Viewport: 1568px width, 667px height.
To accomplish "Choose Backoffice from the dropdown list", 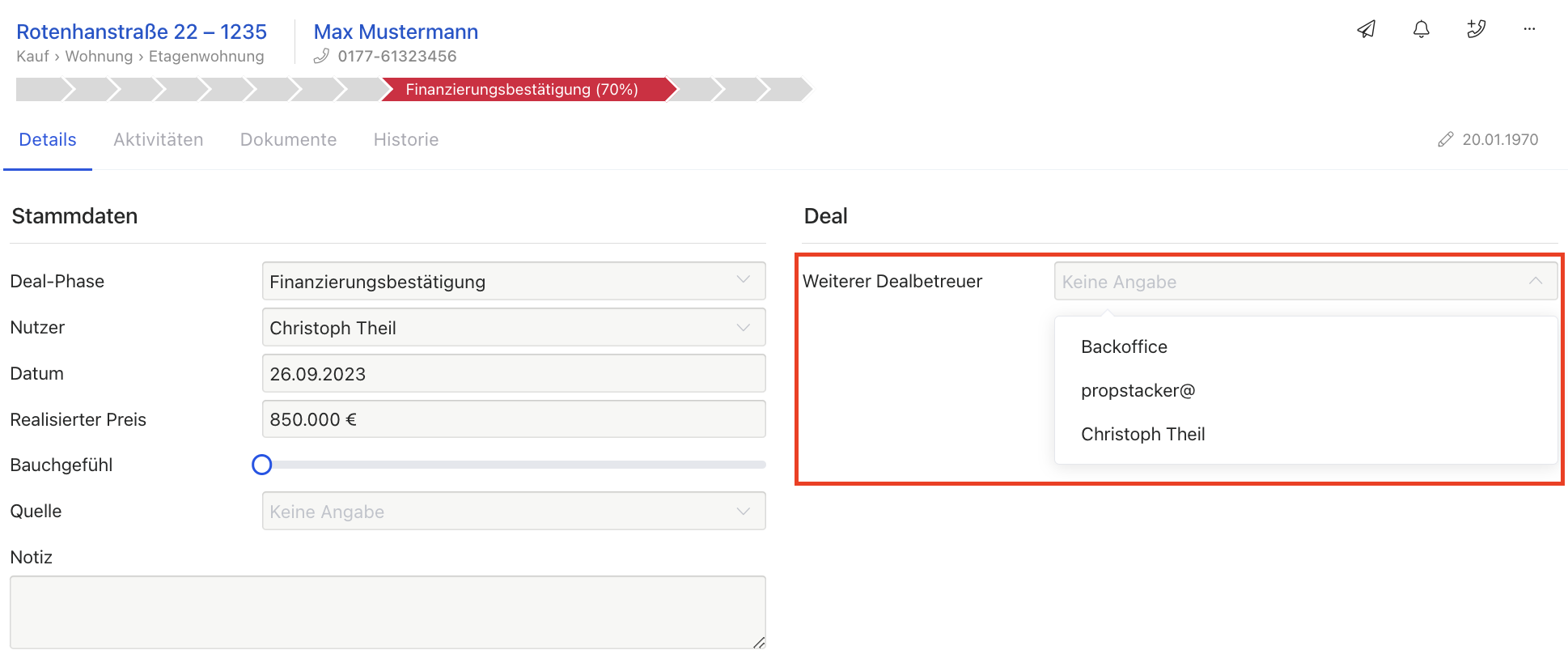I will coord(1124,347).
